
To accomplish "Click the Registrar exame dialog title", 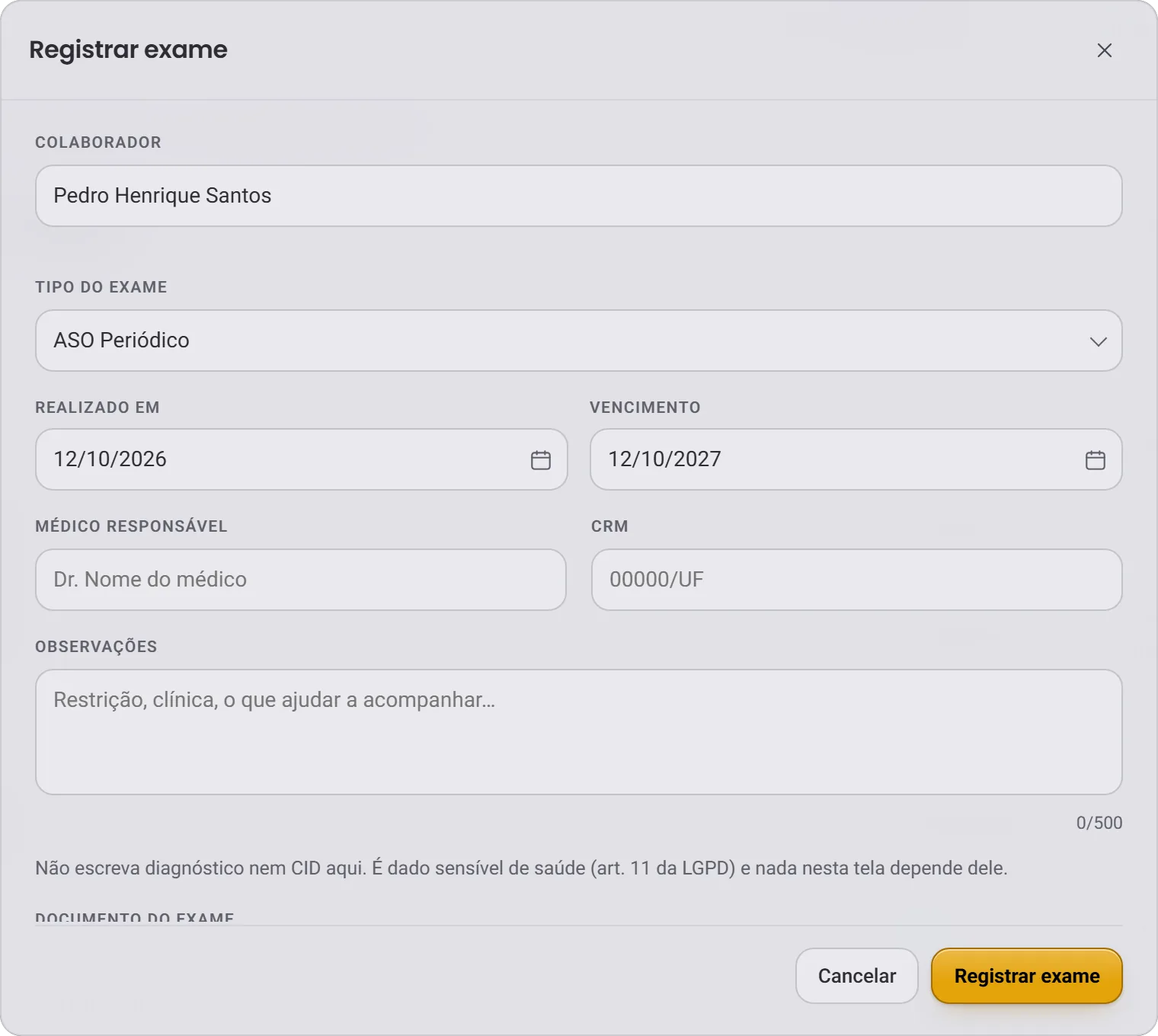I will pos(128,50).
